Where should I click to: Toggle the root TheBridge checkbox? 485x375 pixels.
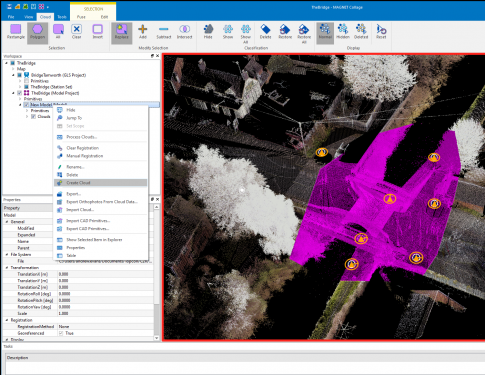pyautogui.click(x=12, y=63)
